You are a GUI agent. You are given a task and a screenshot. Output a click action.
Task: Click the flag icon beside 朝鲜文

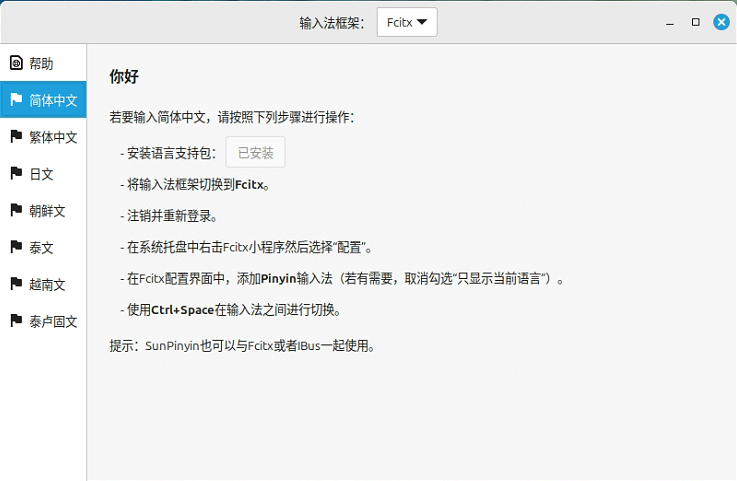click(x=16, y=211)
